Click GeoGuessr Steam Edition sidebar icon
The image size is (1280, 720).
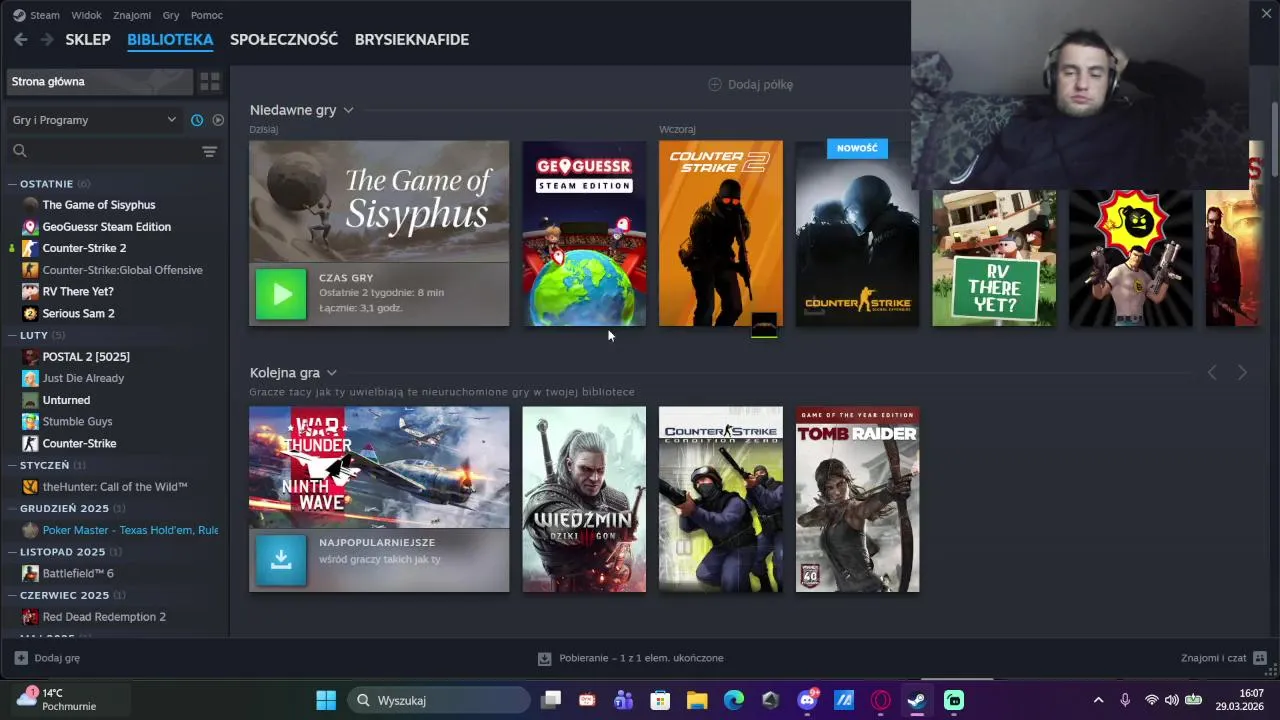pos(30,227)
